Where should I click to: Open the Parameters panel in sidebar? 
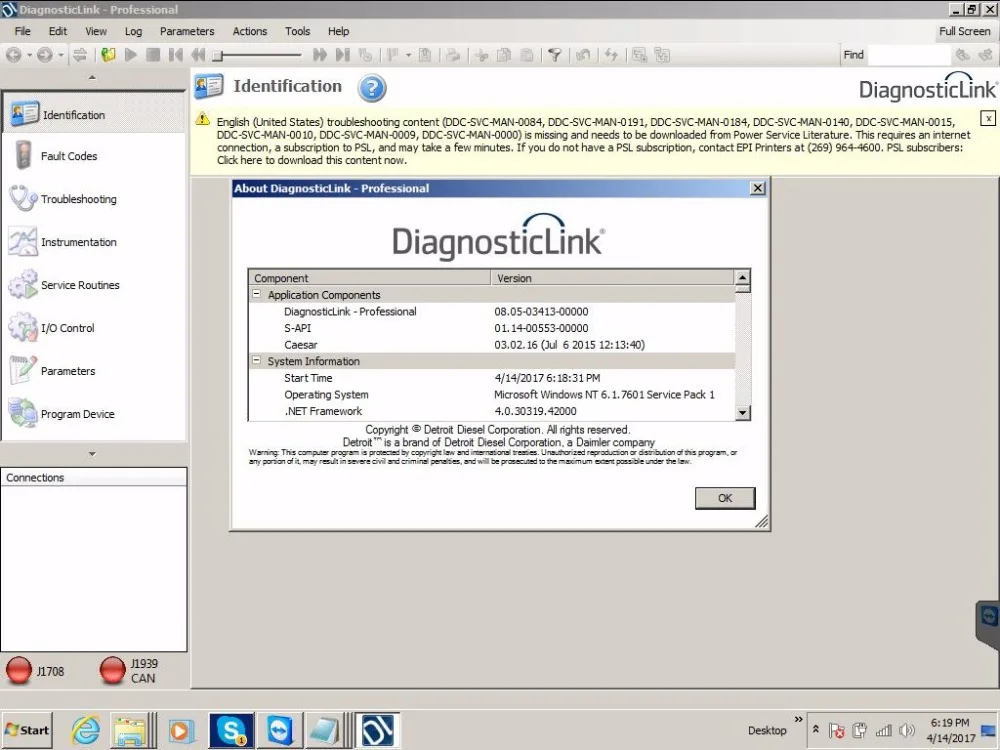click(x=94, y=371)
